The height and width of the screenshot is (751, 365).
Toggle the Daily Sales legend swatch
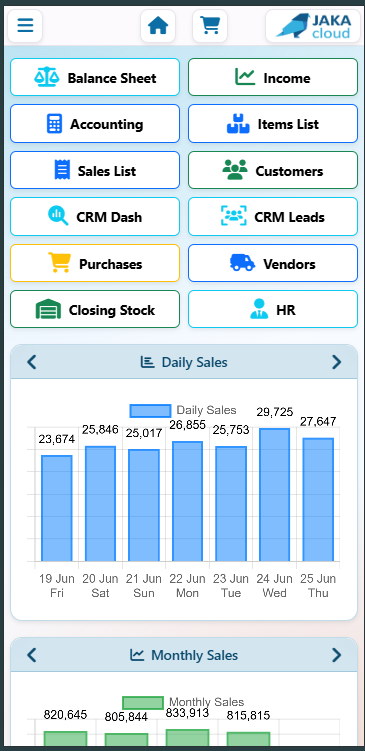150,410
